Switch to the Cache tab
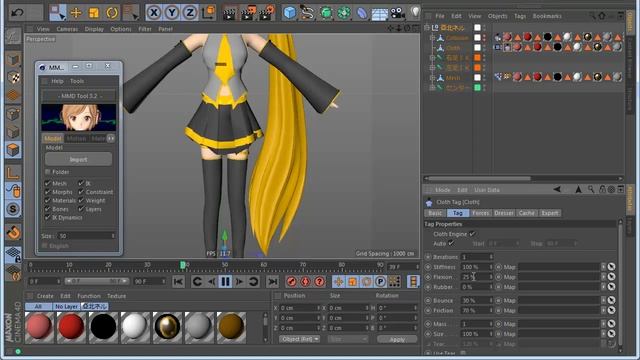Viewport: 640px width, 360px height. tap(527, 213)
